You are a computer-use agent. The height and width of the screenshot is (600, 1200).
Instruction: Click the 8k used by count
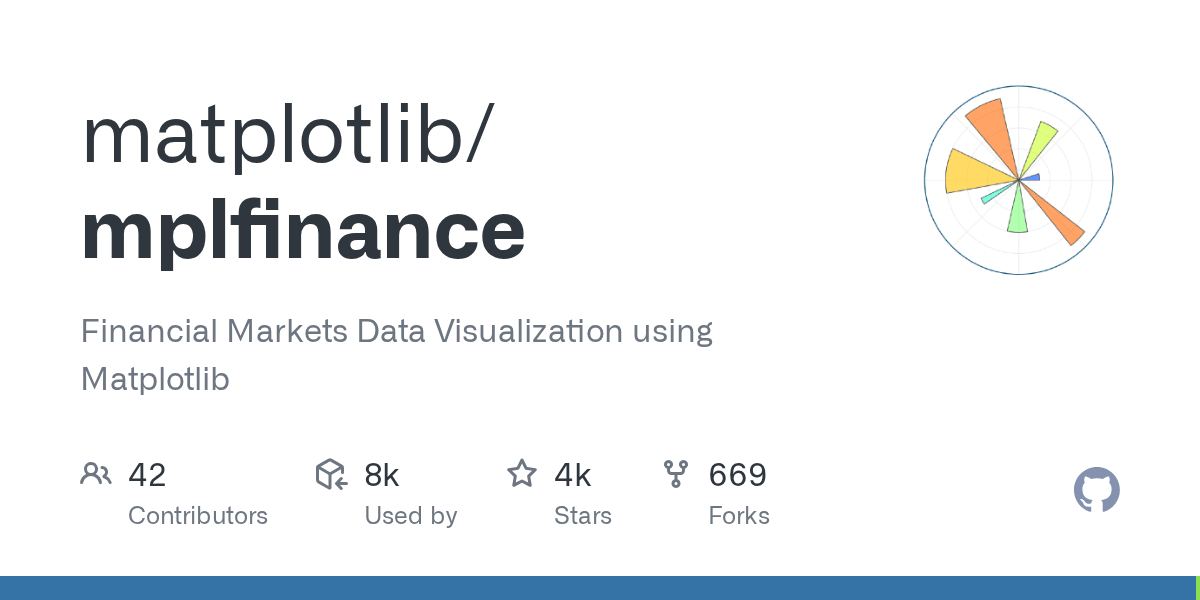[x=382, y=475]
